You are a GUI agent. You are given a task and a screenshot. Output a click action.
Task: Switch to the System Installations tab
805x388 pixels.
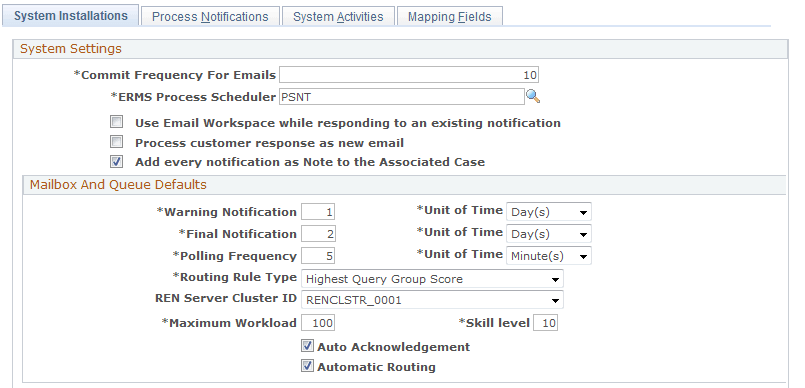(71, 16)
